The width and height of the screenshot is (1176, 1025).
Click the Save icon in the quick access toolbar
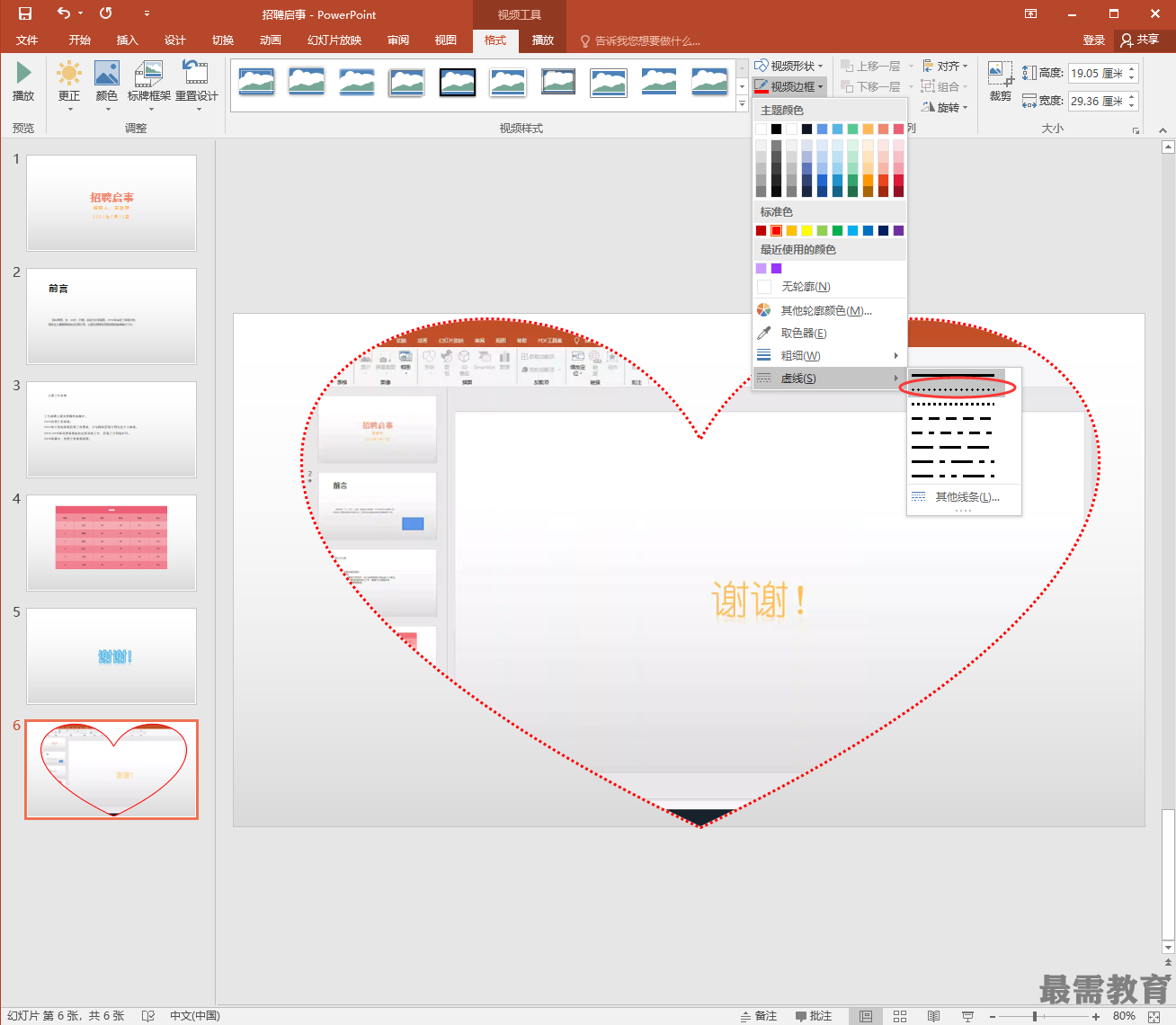click(24, 13)
